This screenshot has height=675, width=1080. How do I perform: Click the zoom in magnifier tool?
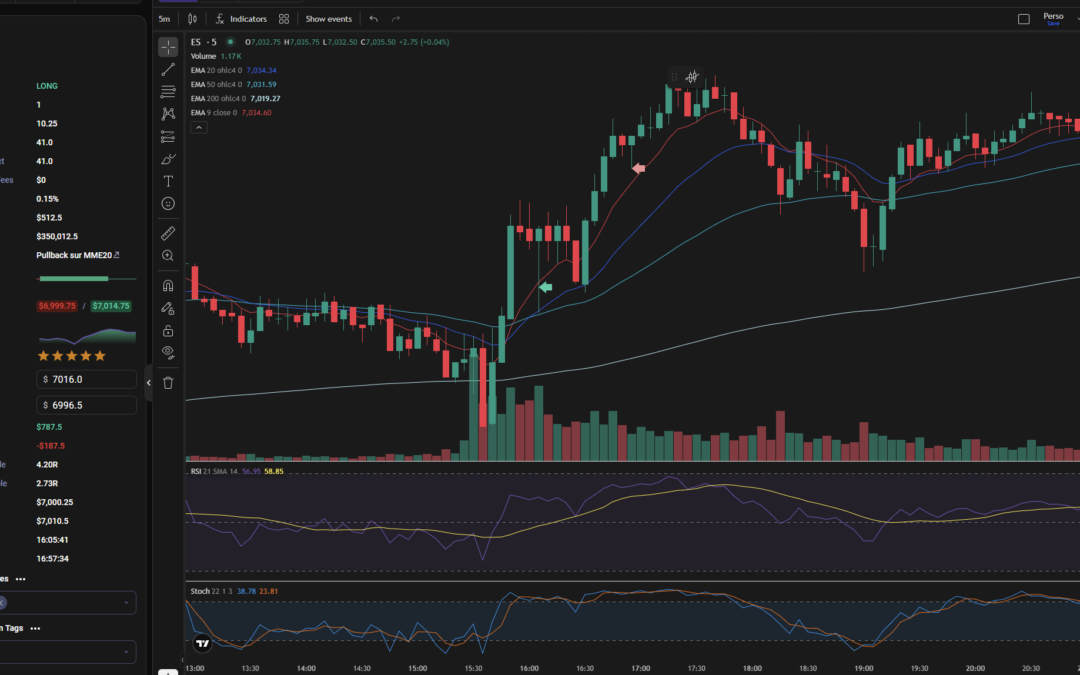[x=168, y=256]
